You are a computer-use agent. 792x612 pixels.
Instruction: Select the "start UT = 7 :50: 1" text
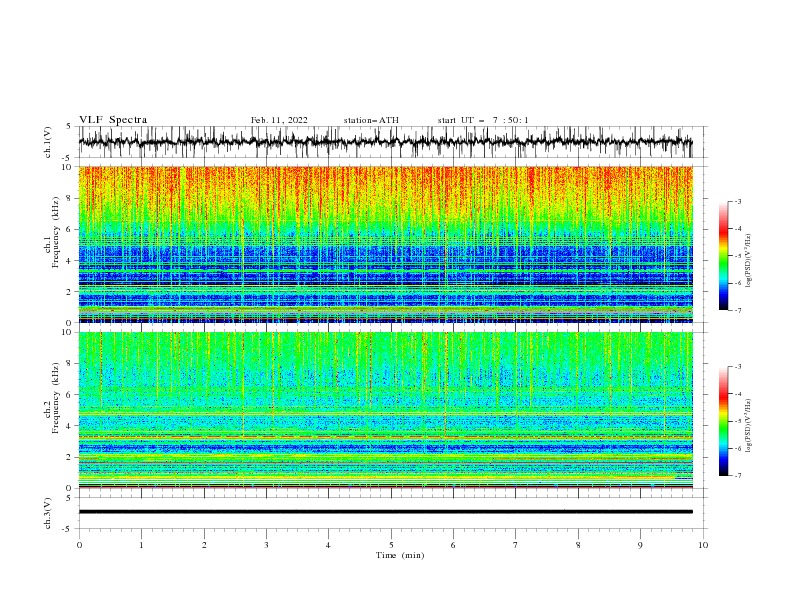click(x=483, y=120)
